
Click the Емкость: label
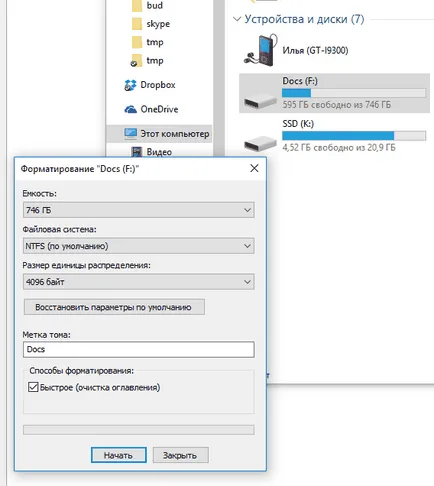[x=40, y=193]
